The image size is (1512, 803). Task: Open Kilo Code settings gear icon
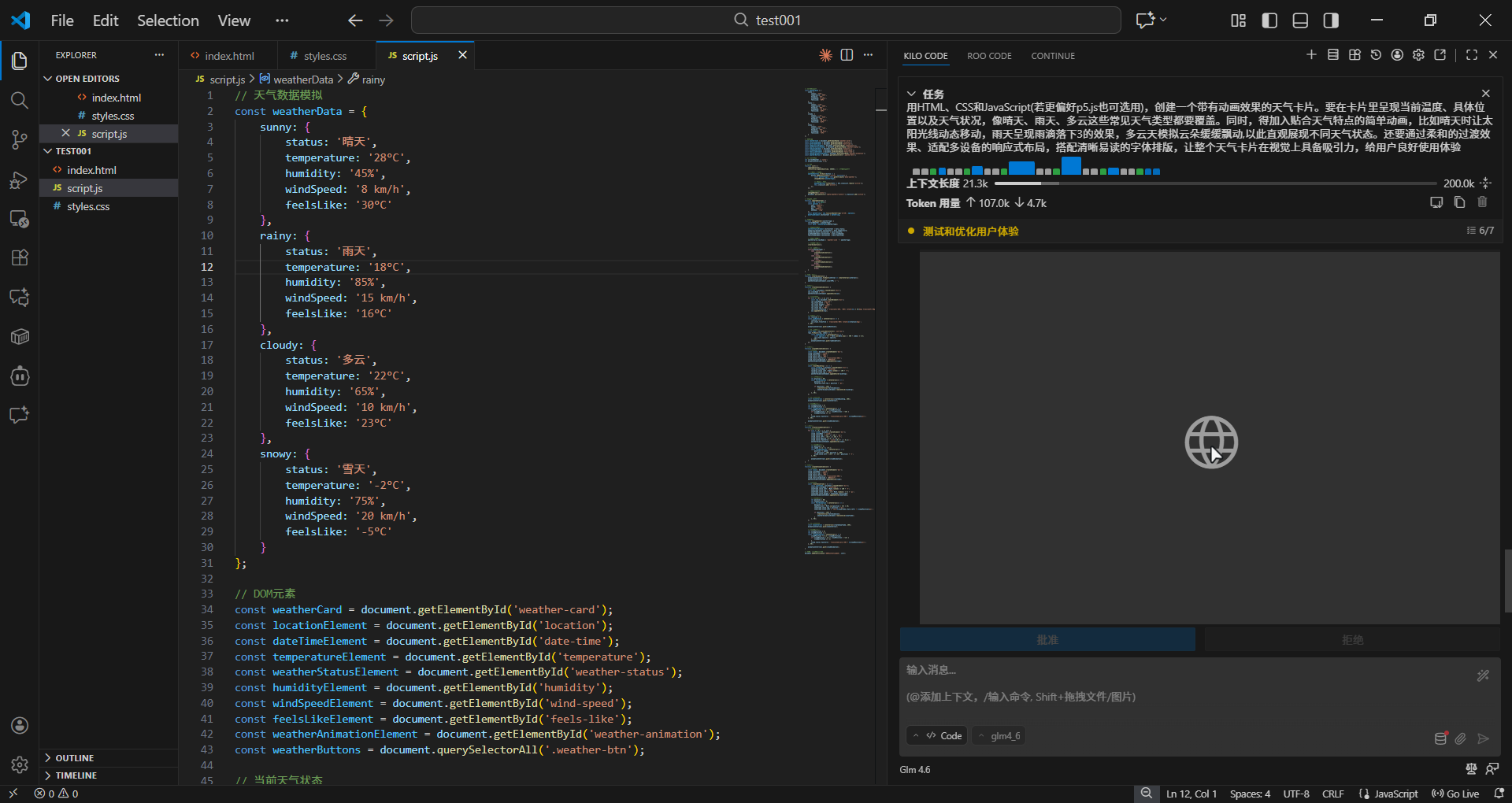click(1418, 55)
